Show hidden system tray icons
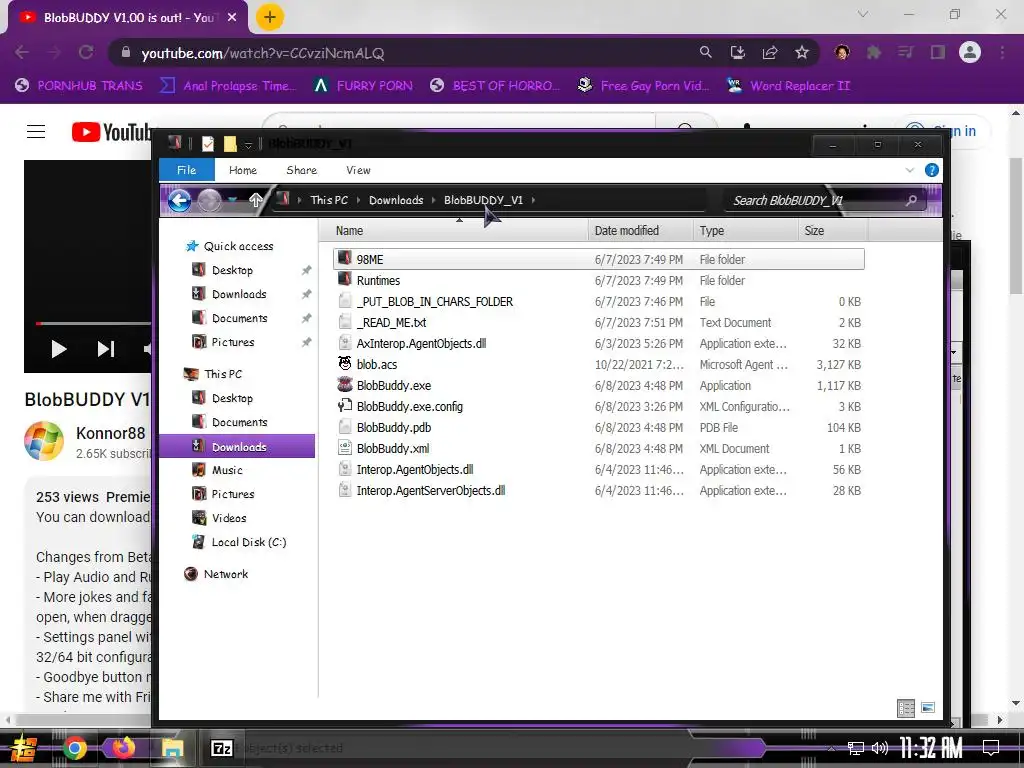The height and width of the screenshot is (768, 1024). 831,748
